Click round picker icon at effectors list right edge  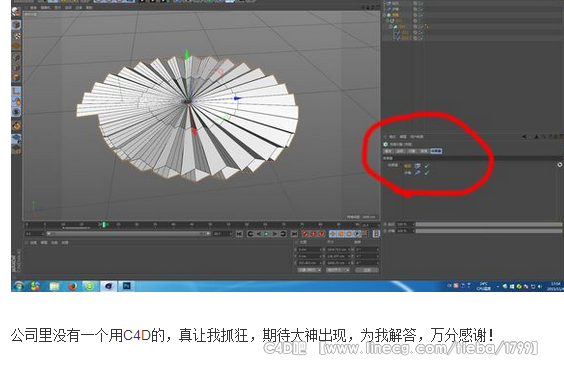pos(559,165)
